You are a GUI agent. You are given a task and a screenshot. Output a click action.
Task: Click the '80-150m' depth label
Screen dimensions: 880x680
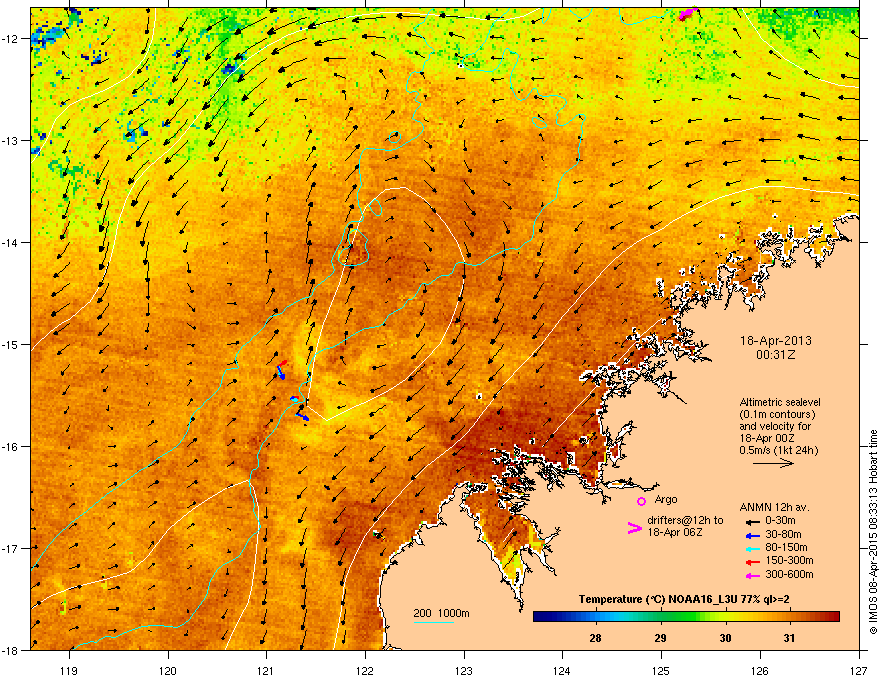tap(786, 547)
